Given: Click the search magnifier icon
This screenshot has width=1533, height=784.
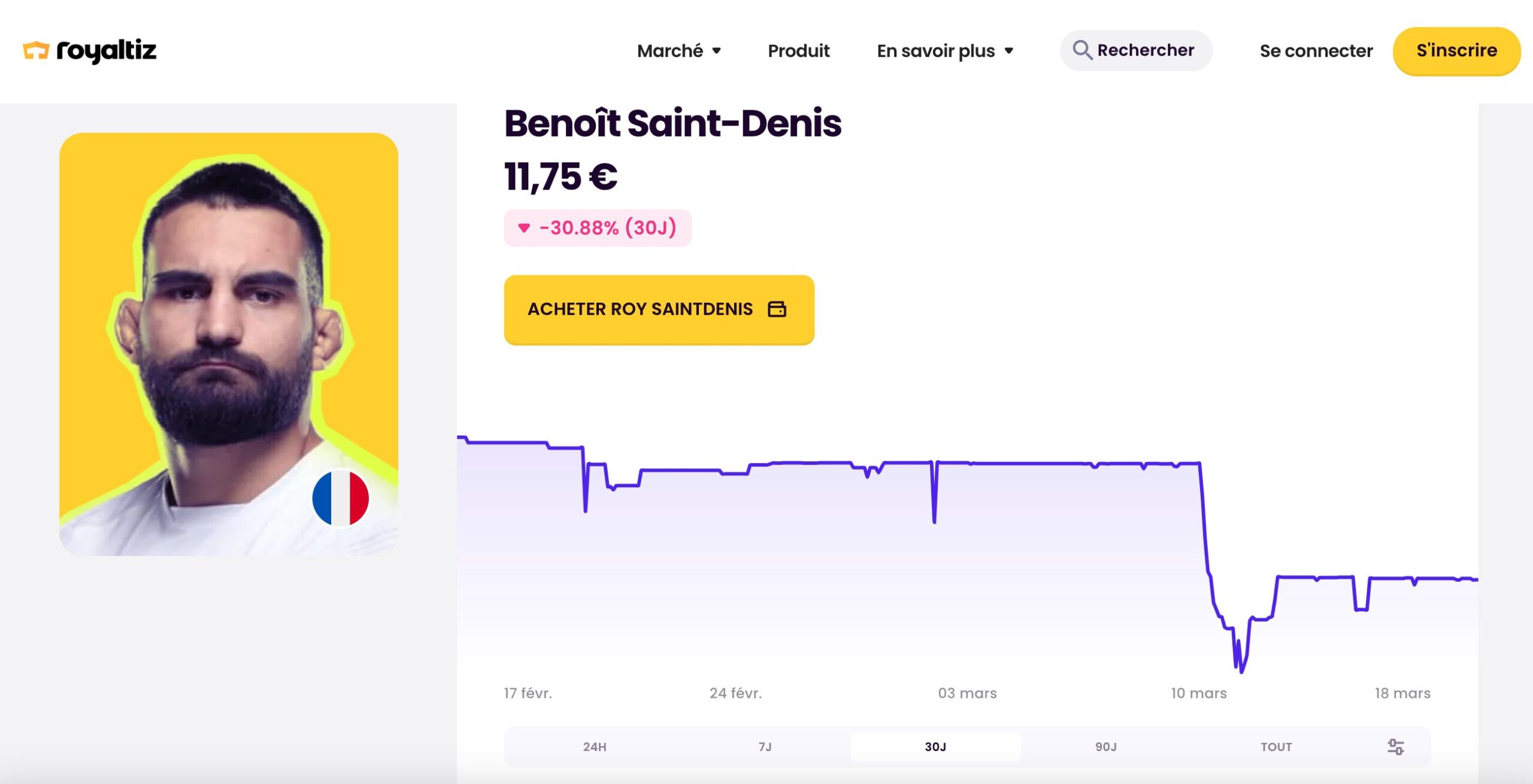Looking at the screenshot, I should pos(1081,50).
